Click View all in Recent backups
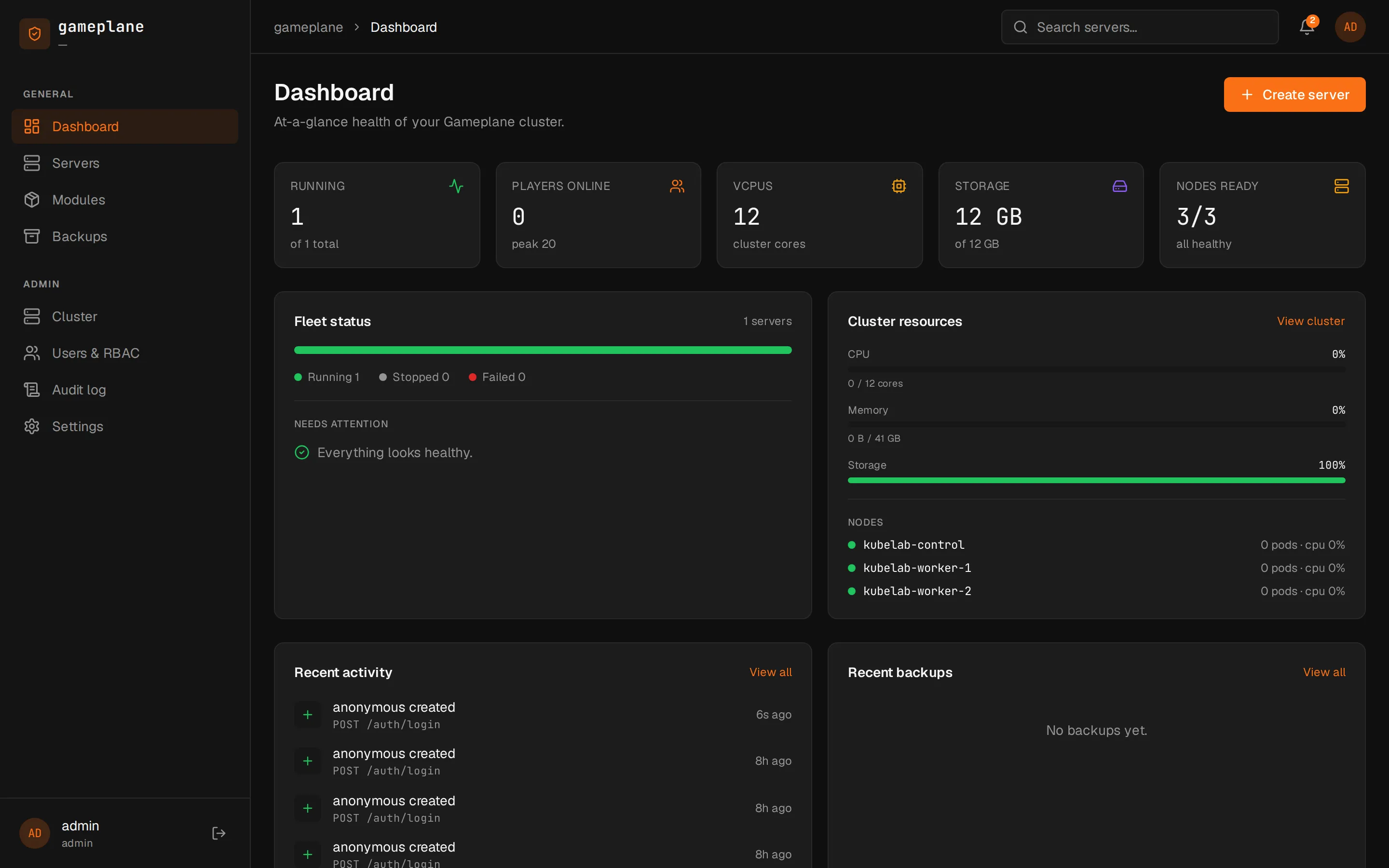The height and width of the screenshot is (868, 1389). coord(1323,672)
